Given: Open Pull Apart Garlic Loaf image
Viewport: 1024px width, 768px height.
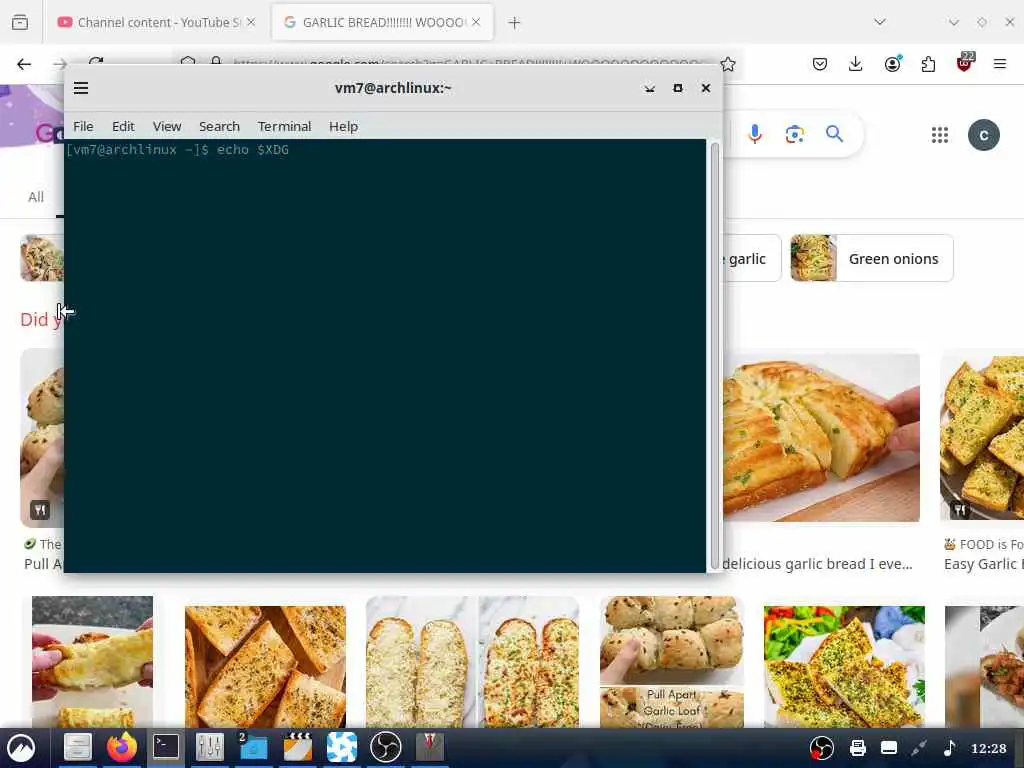Looking at the screenshot, I should tap(671, 662).
